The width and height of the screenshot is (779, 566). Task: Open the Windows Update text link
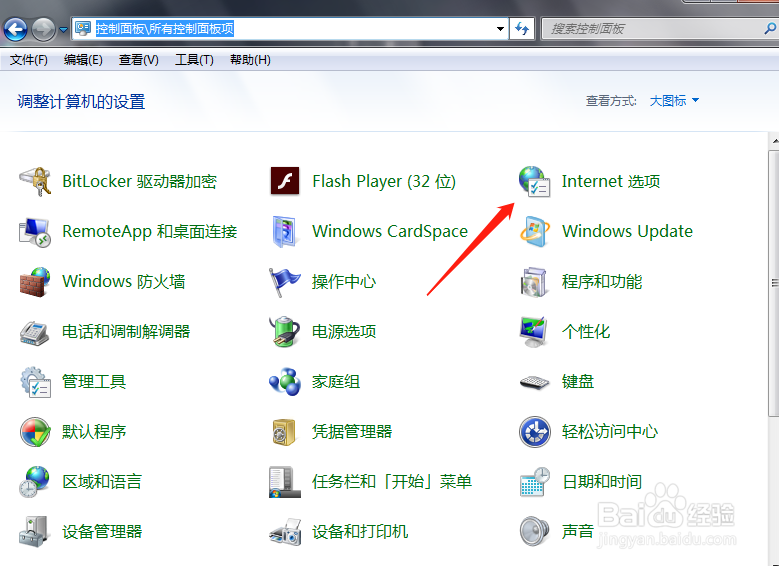627,232
